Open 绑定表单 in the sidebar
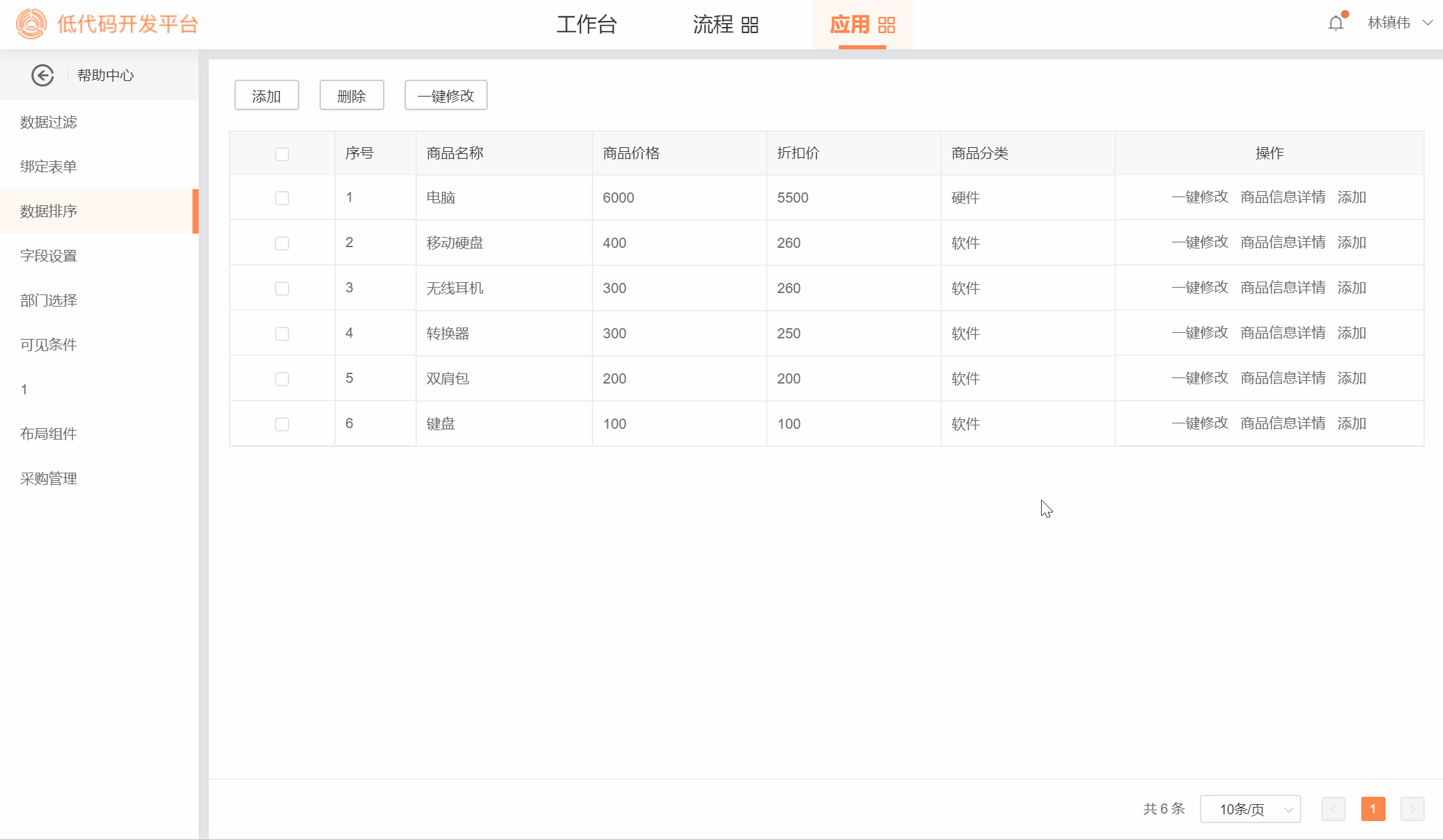 coord(99,167)
